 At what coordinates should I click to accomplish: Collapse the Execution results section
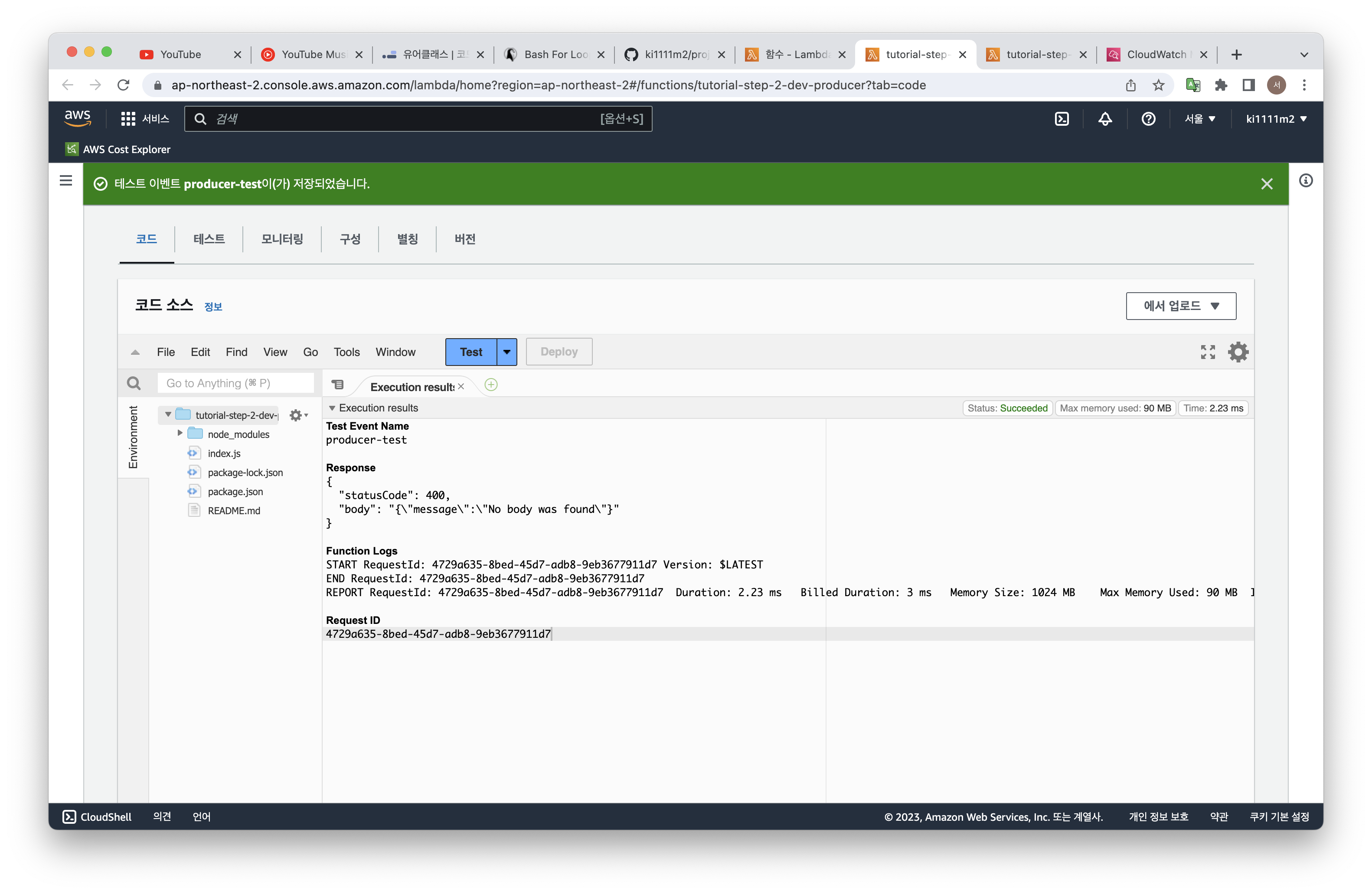pos(332,408)
